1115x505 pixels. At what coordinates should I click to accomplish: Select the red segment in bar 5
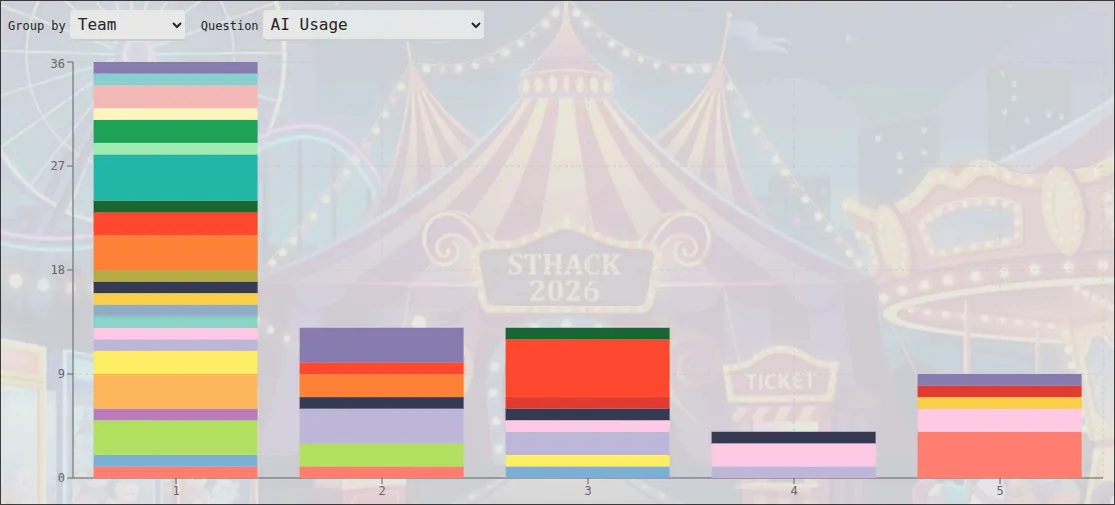[x=1000, y=391]
